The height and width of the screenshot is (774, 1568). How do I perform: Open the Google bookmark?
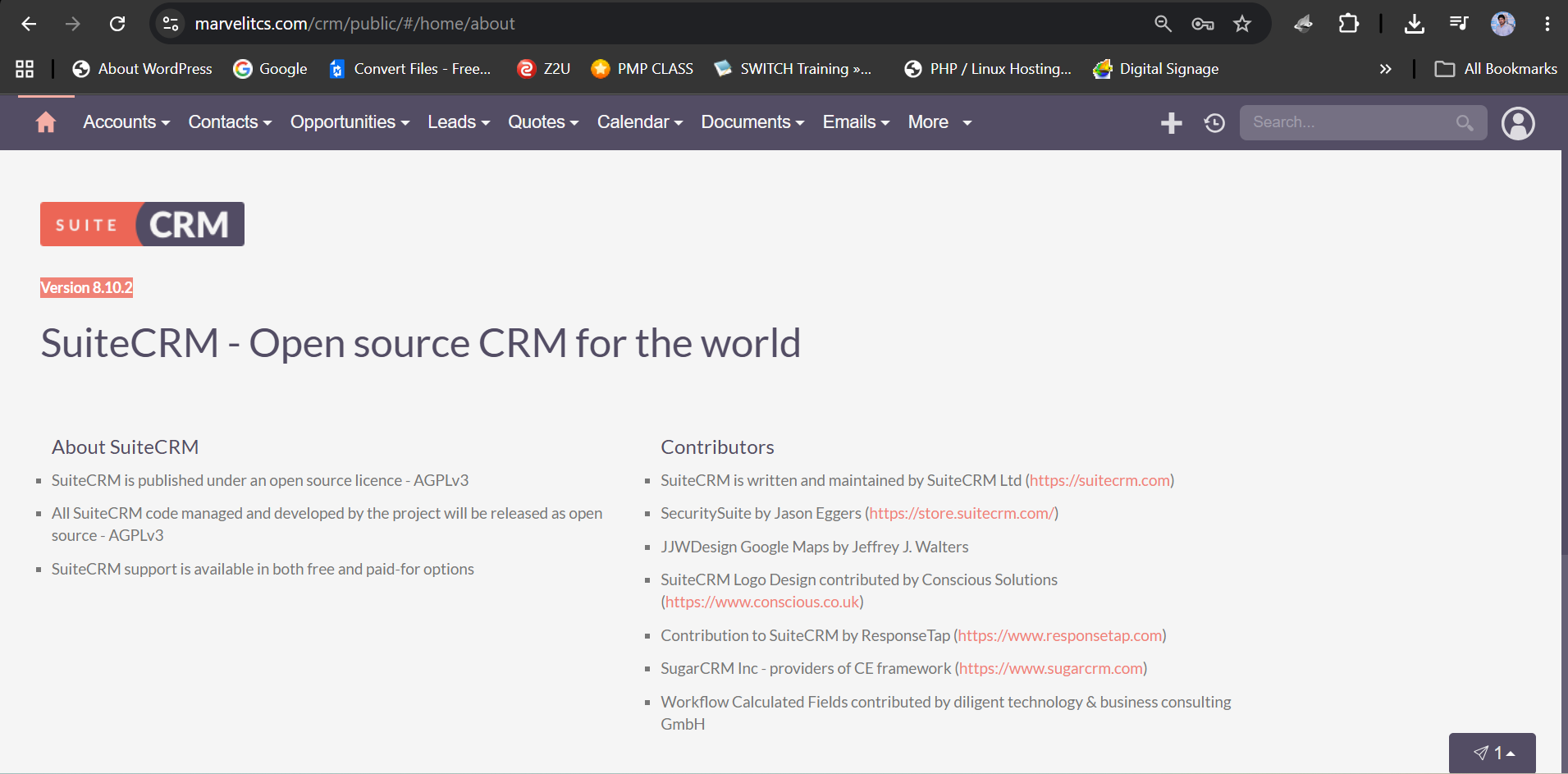[x=271, y=69]
